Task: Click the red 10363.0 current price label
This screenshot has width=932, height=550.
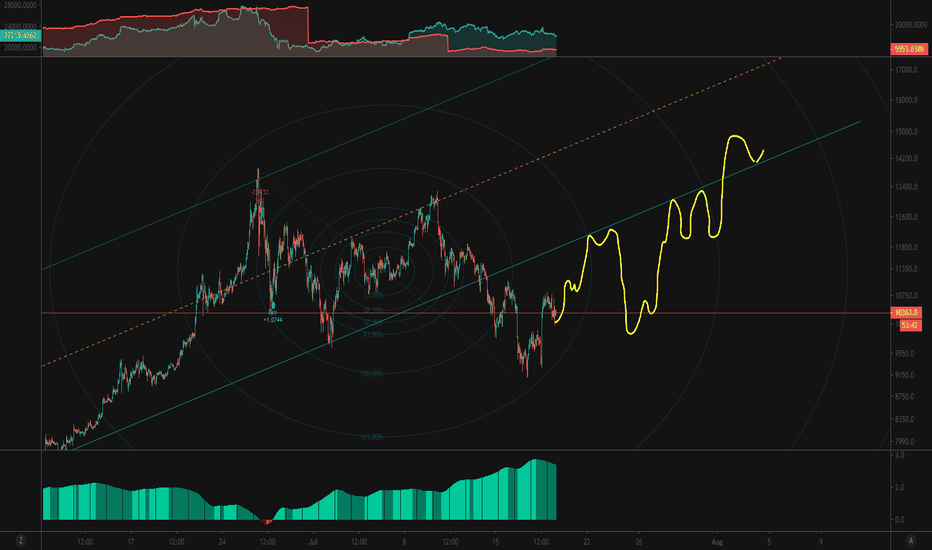Action: tap(906, 313)
